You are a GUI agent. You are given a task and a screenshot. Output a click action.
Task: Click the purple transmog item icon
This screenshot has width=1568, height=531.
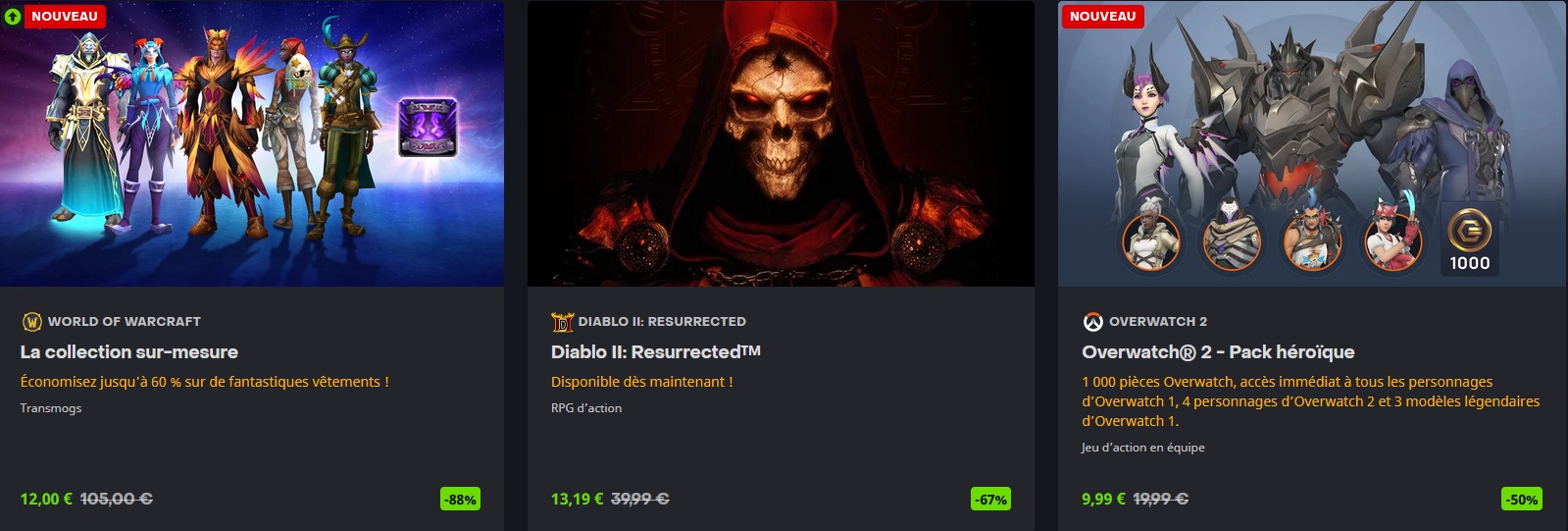tap(428, 128)
